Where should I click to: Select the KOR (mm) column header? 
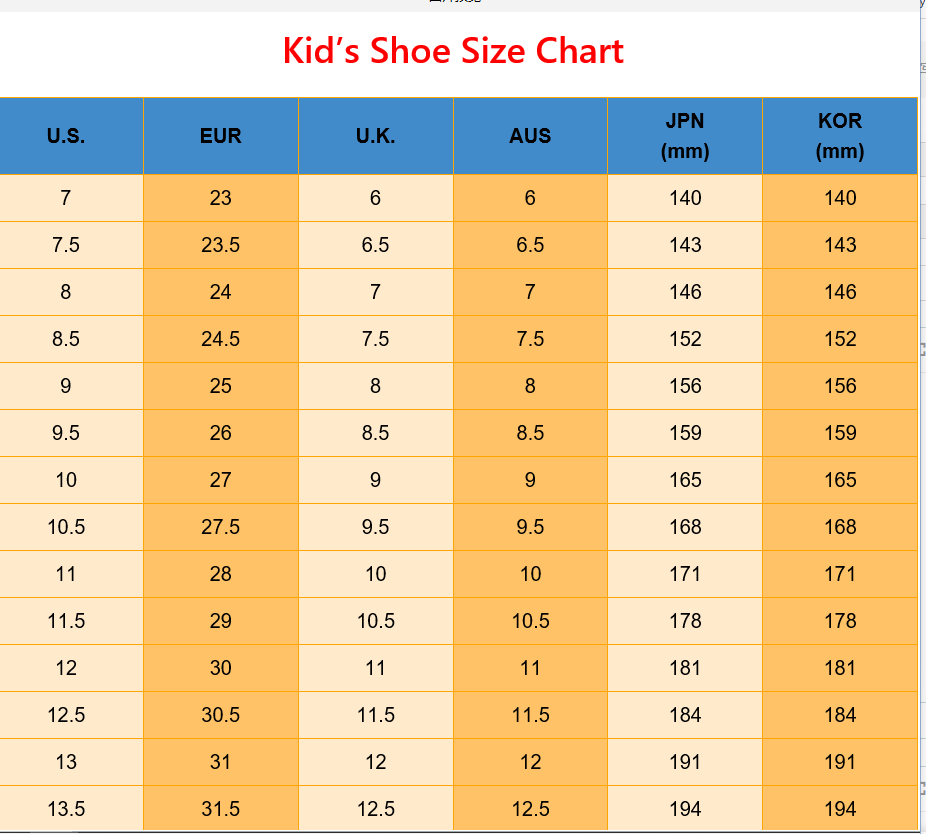839,136
